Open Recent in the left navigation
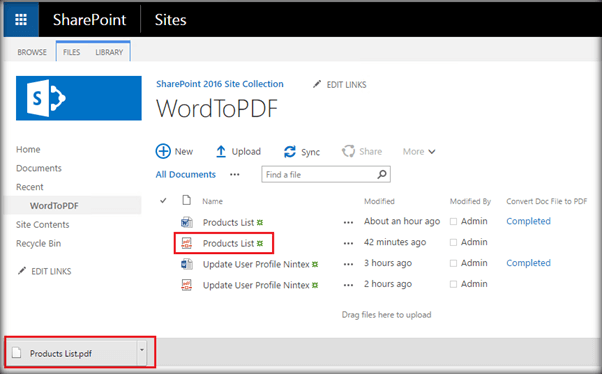The height and width of the screenshot is (374, 602). tap(30, 187)
